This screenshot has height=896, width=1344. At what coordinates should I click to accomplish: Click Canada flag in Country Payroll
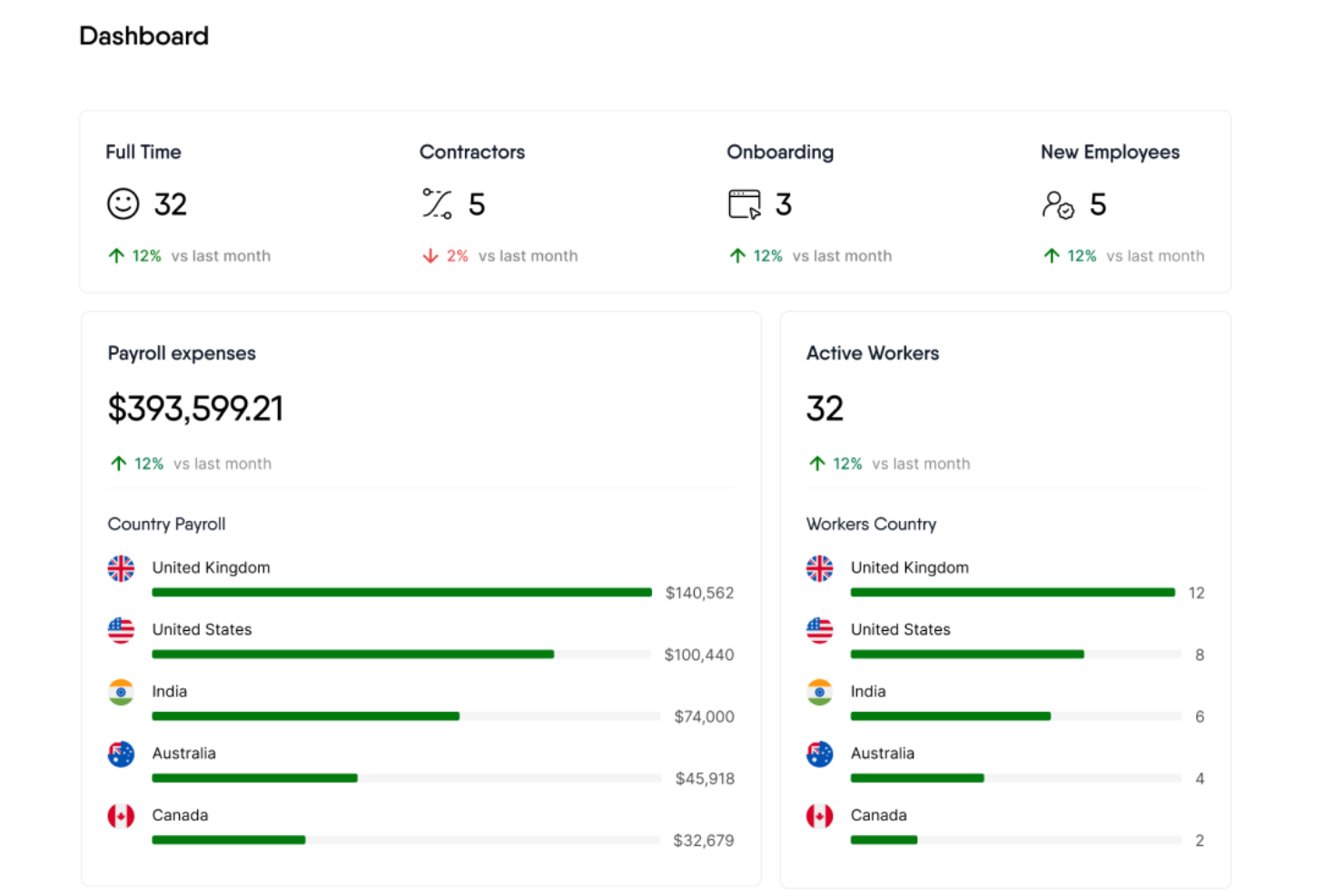pos(121,816)
